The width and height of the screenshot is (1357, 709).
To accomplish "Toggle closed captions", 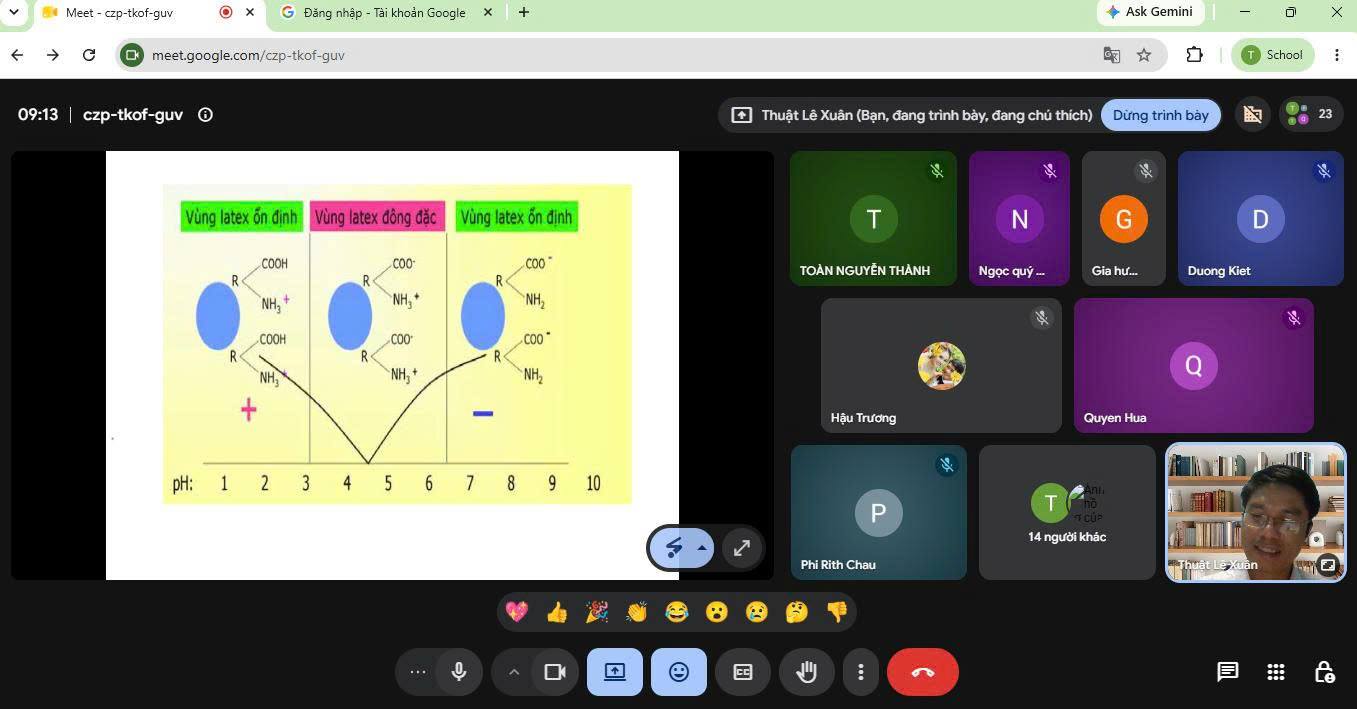I will tap(743, 672).
